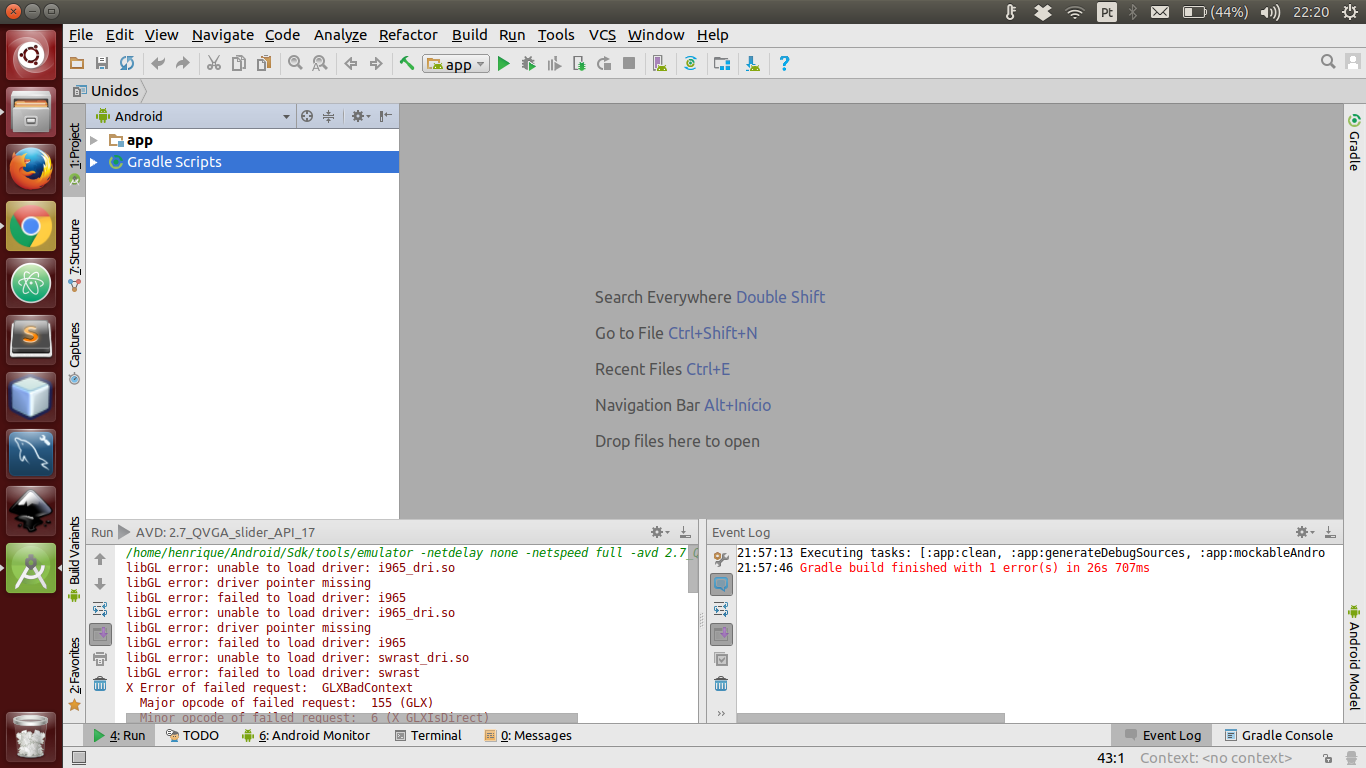Click Run console horizontal scrollbar
Screen dimensions: 1366x768
(352, 718)
